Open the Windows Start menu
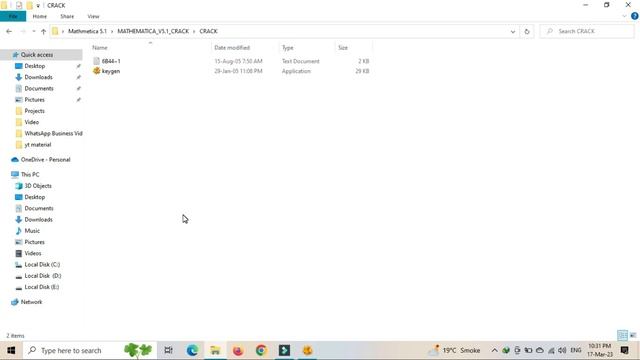Viewport: 640px width, 360px height. [11, 350]
